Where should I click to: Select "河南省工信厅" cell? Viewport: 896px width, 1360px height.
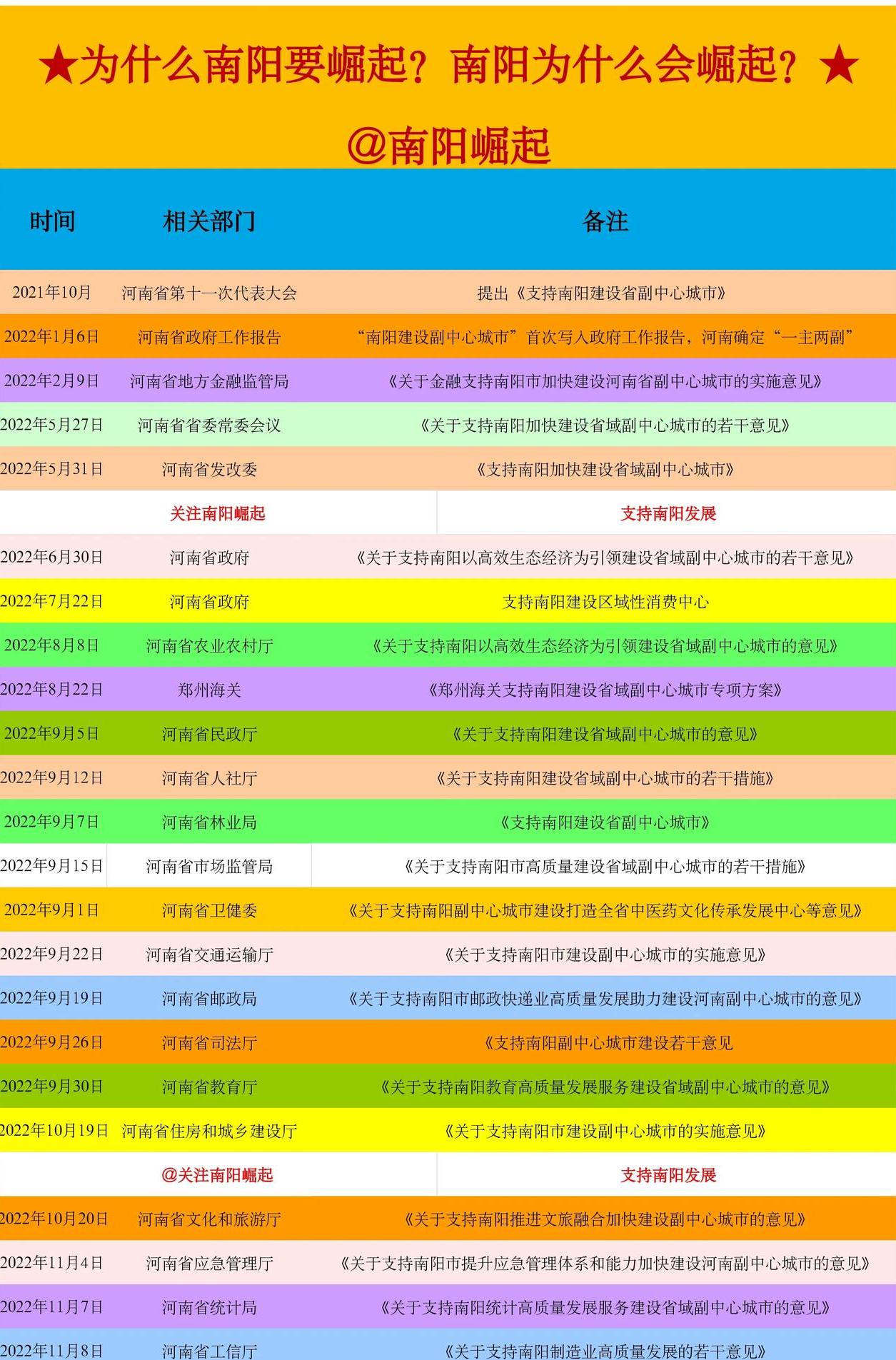[x=209, y=1352]
